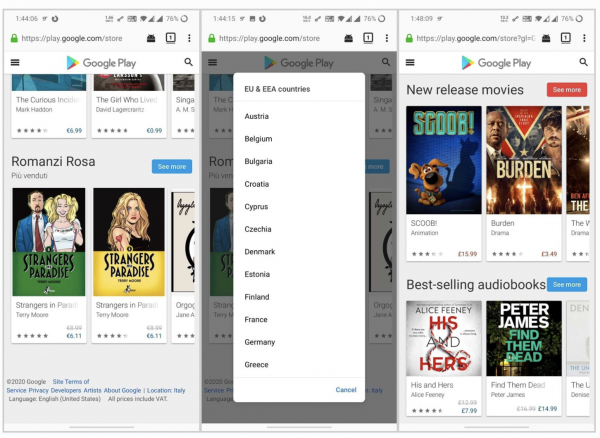This screenshot has height=438, width=600.
Task: Tap incognito-style icon in left screen address bar
Action: [x=151, y=38]
